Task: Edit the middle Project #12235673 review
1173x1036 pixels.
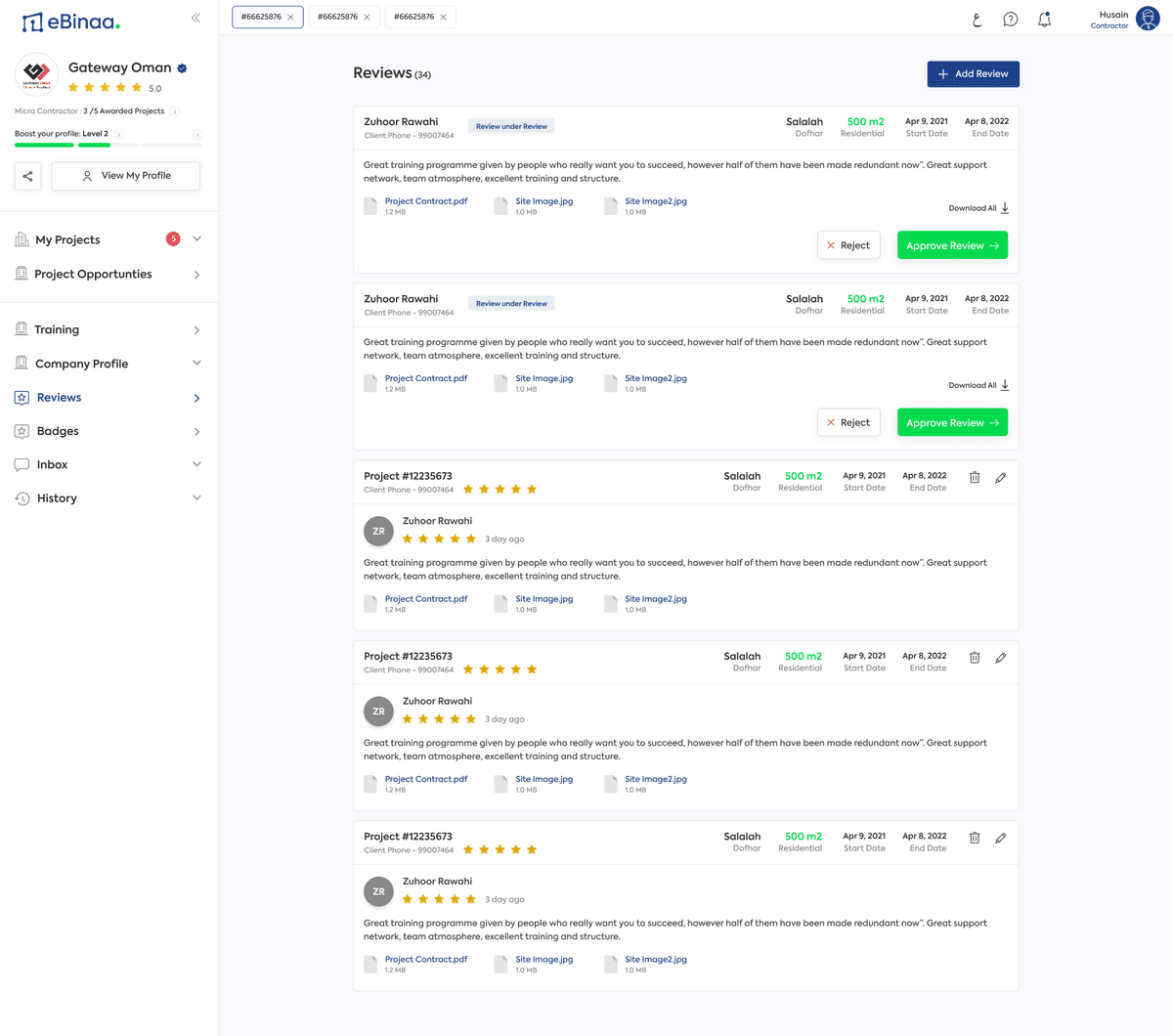Action: (1000, 658)
